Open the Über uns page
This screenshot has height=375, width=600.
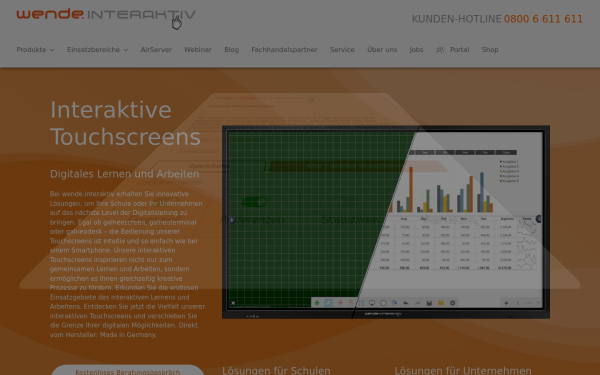coord(382,50)
